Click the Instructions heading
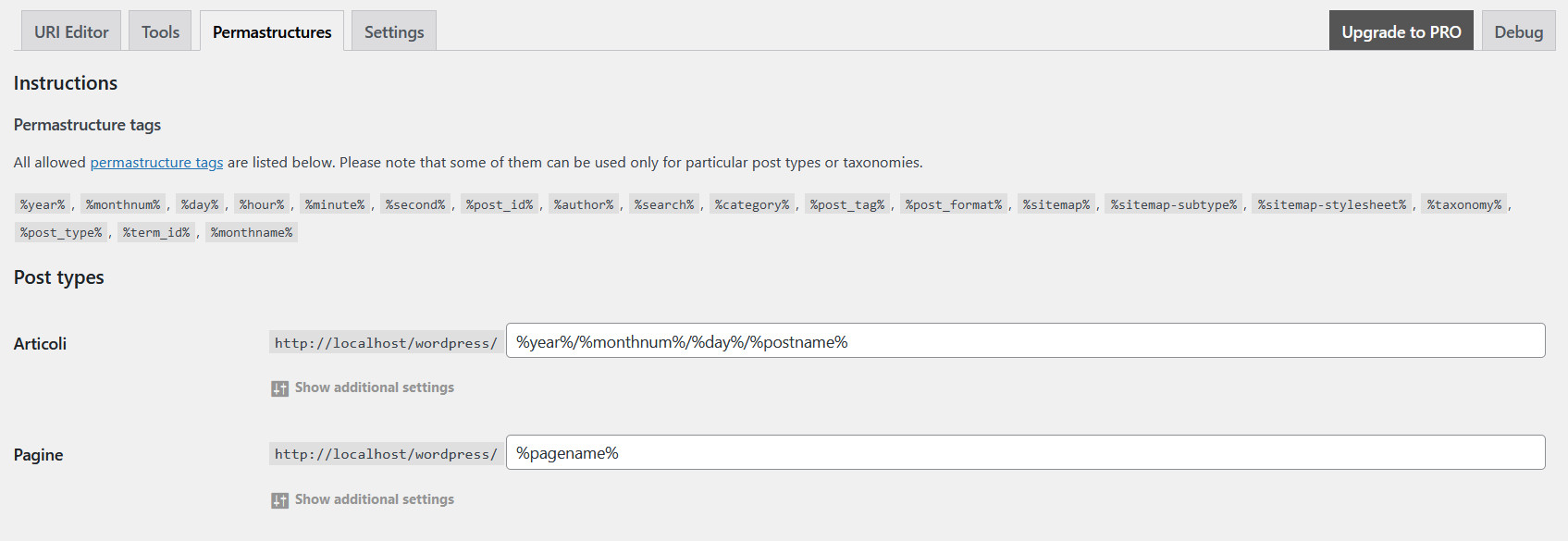 (66, 82)
